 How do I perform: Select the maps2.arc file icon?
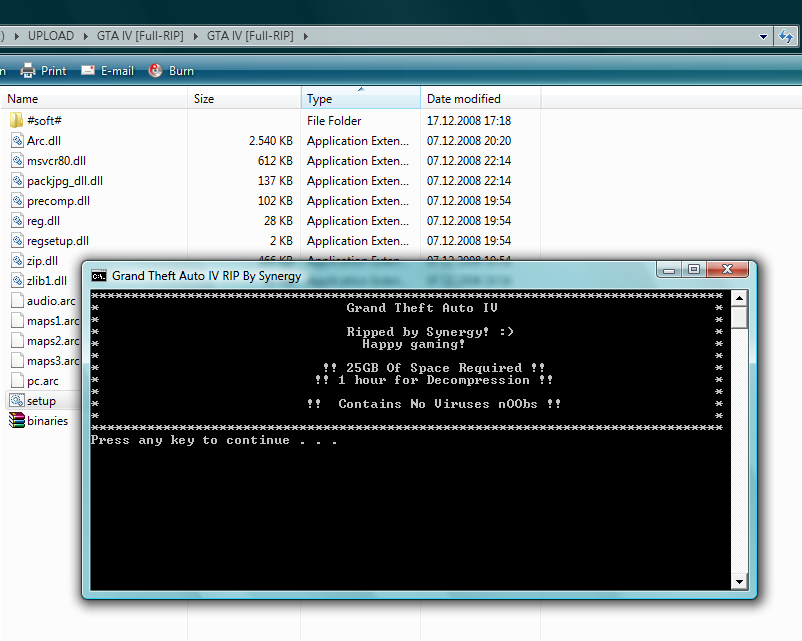17,341
